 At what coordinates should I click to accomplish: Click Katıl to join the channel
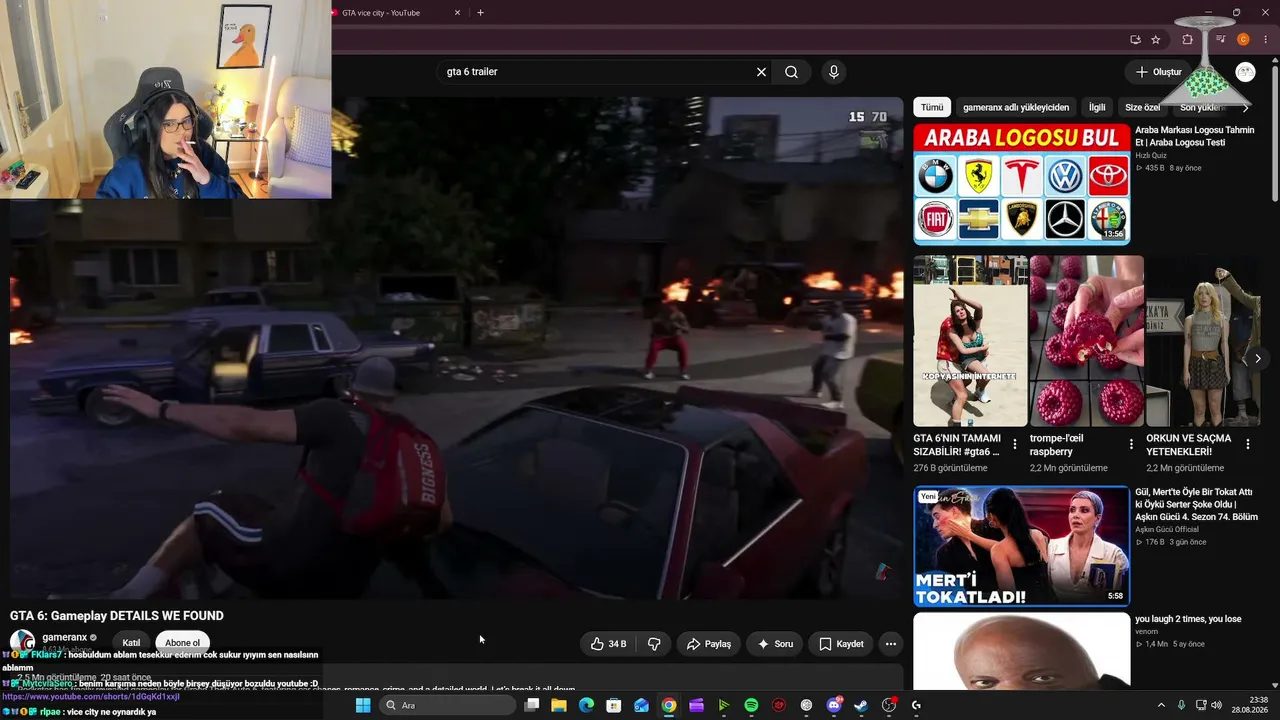click(x=131, y=643)
